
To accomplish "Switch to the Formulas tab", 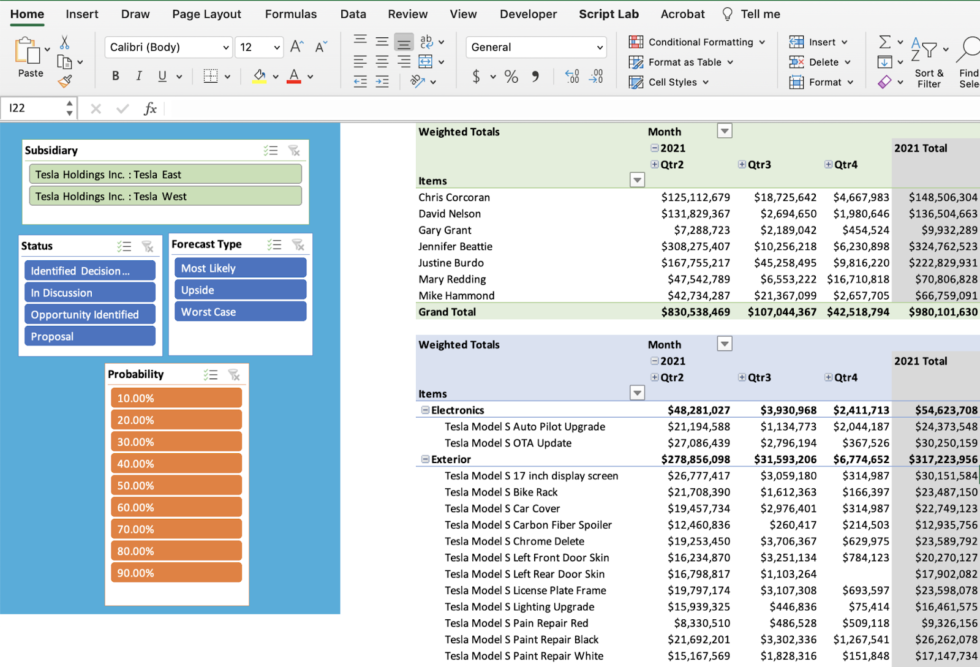I will pos(290,14).
